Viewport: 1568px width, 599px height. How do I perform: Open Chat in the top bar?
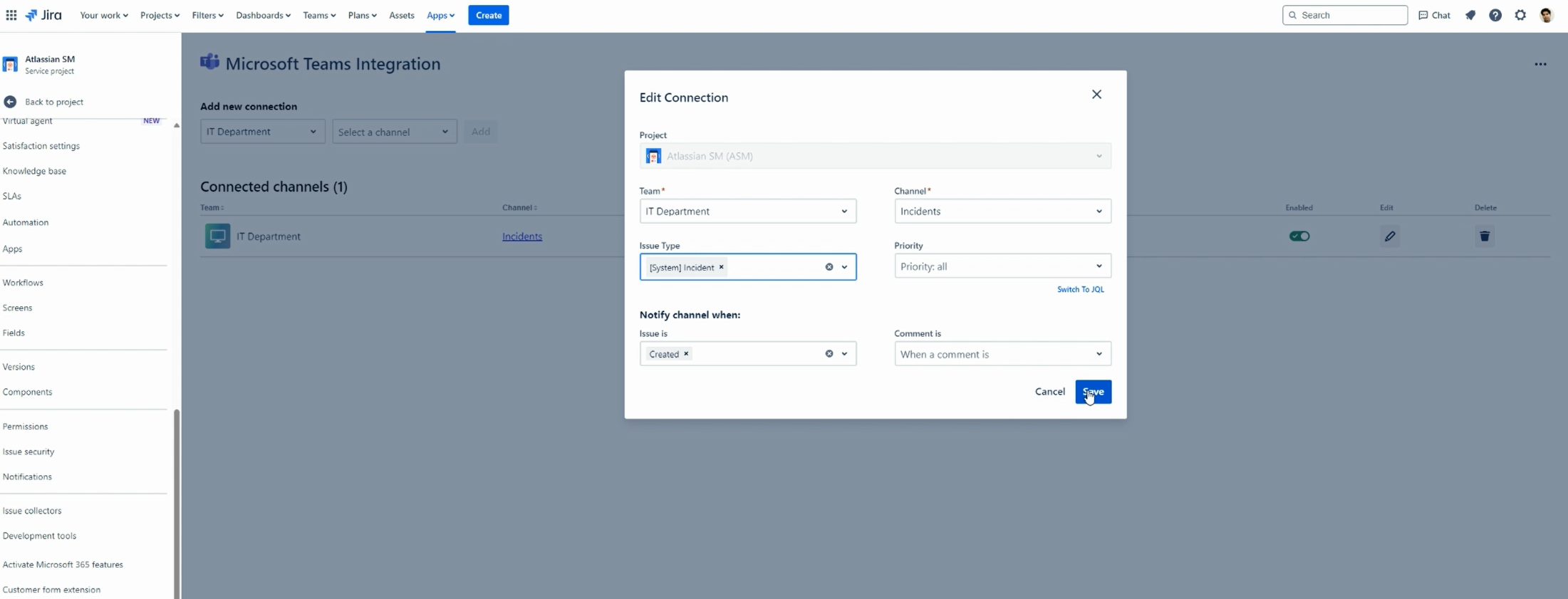[1435, 15]
